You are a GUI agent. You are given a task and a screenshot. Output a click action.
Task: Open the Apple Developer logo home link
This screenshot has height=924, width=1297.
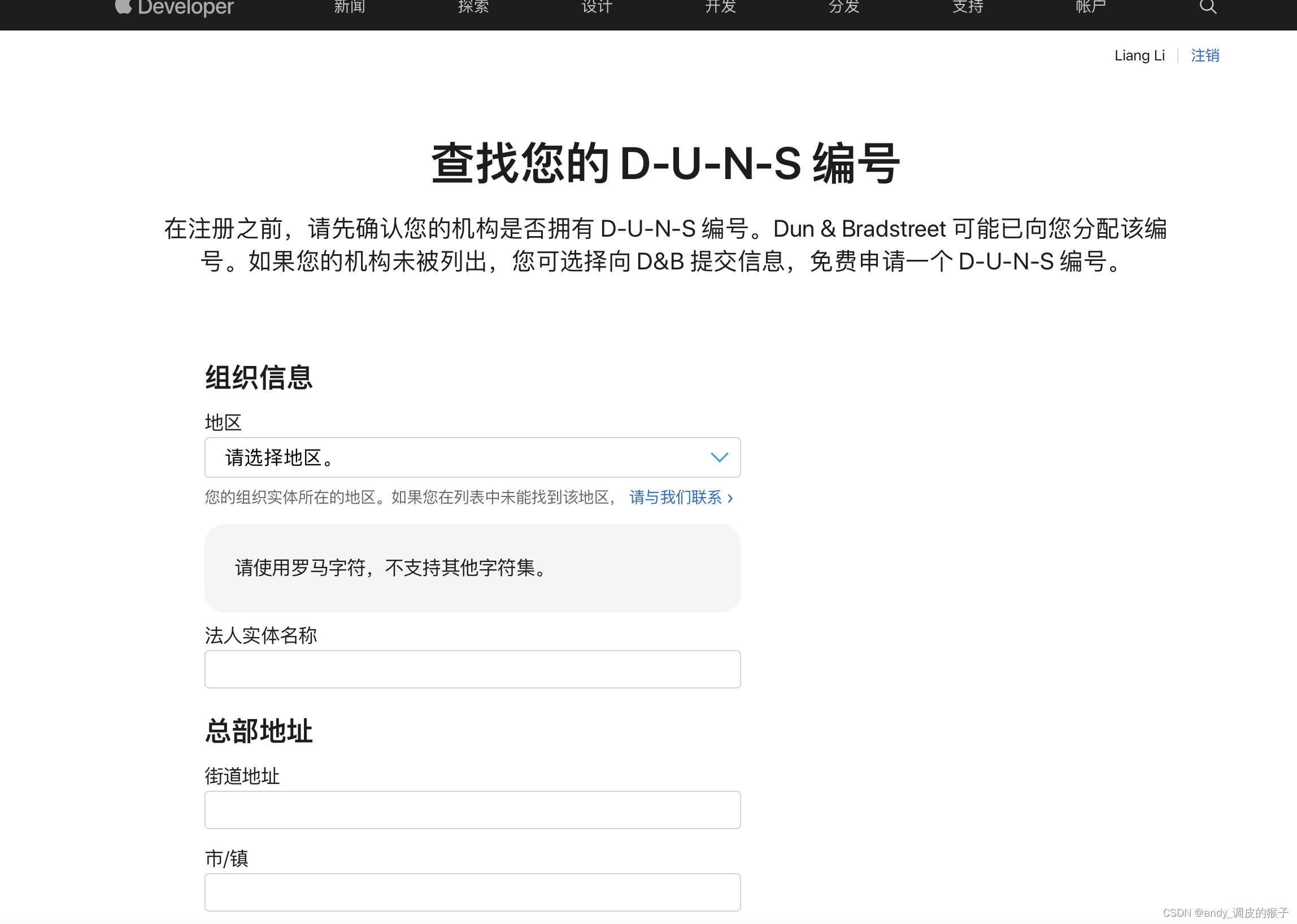pos(174,7)
